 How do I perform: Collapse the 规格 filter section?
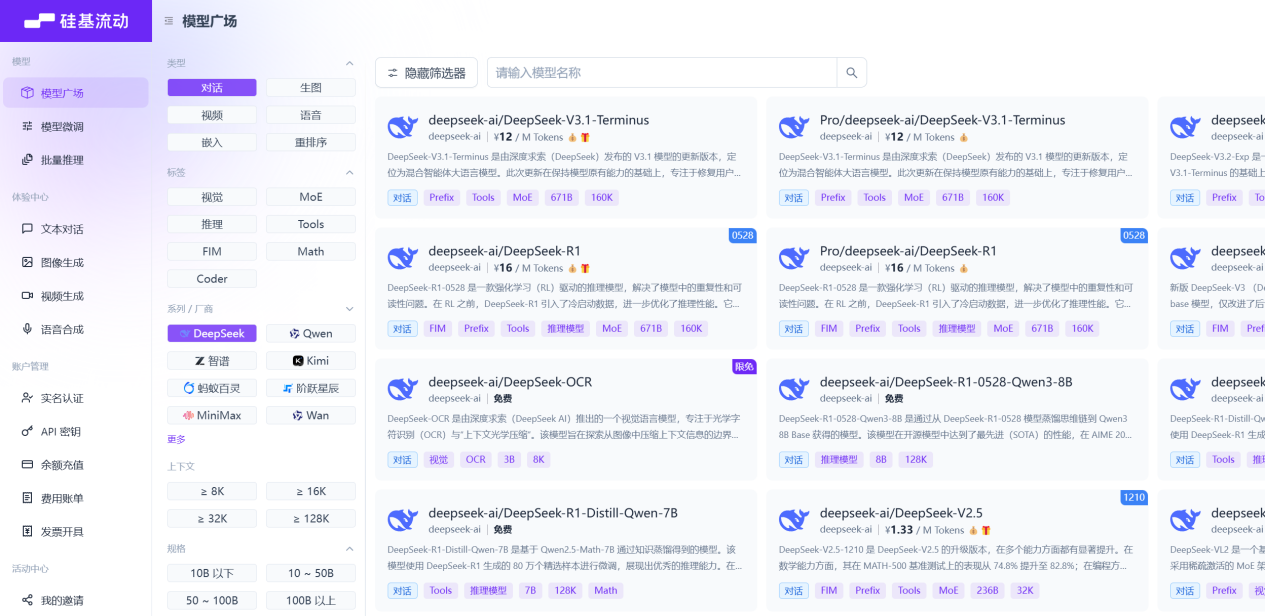coord(349,549)
